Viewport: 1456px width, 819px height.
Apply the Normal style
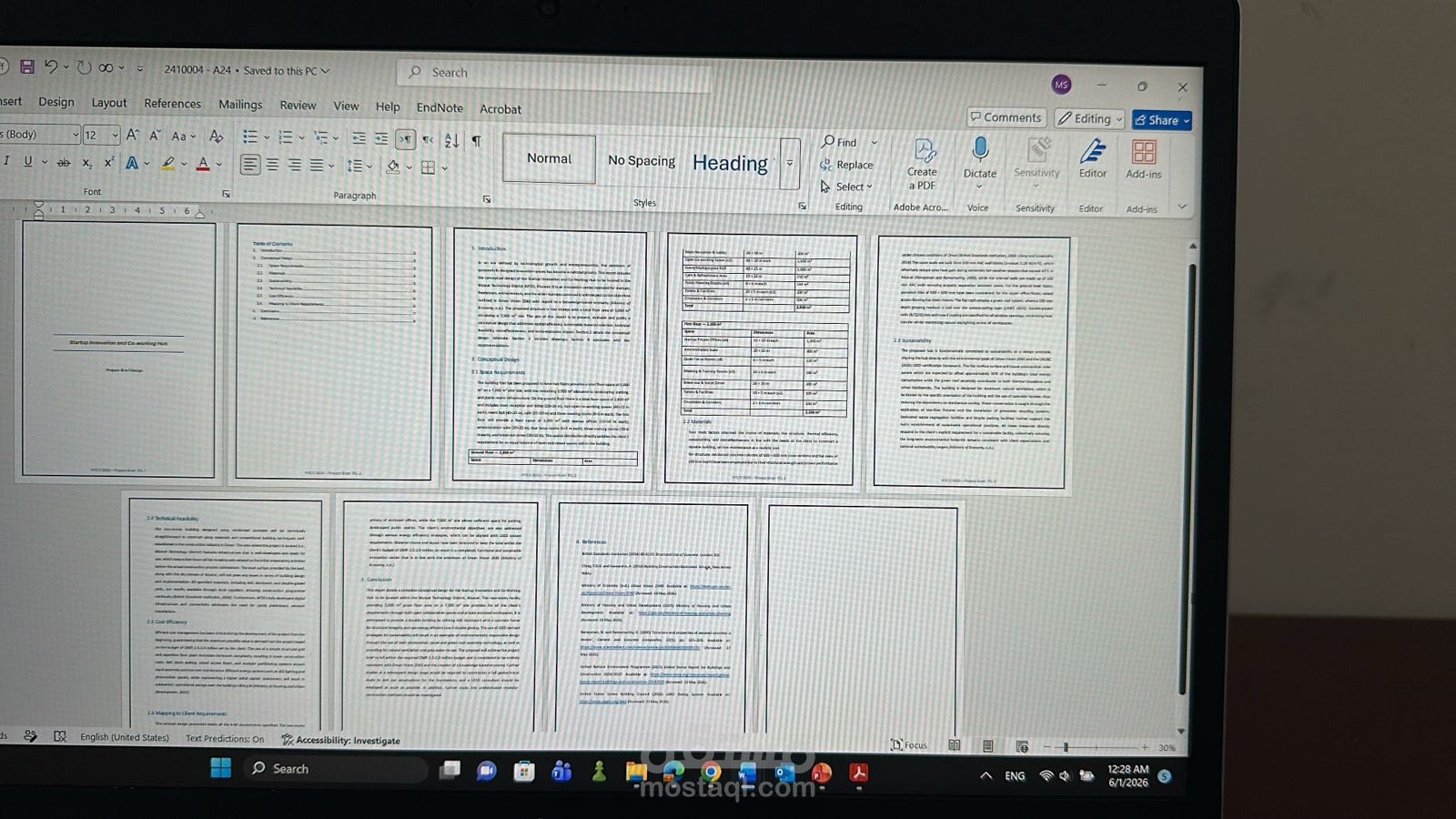[549, 158]
